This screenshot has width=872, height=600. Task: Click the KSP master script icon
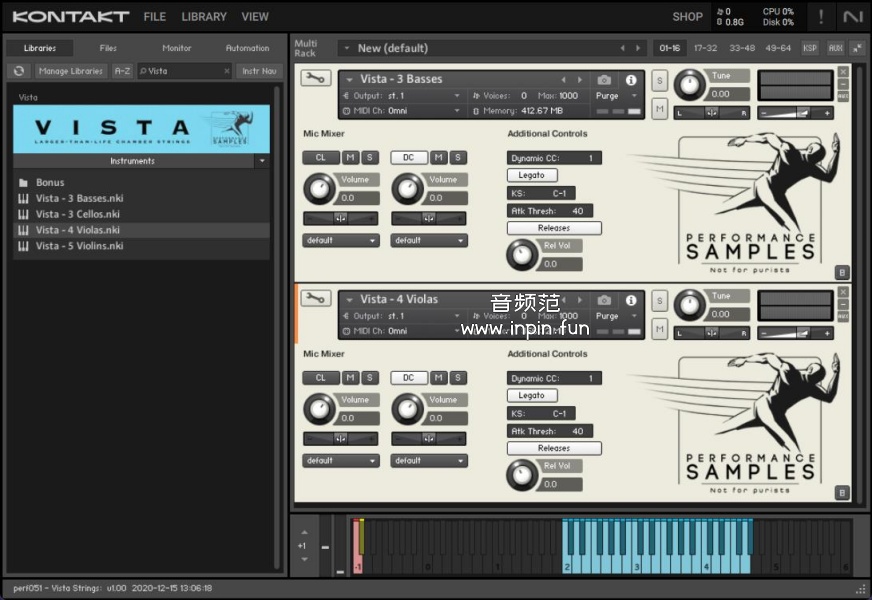click(x=810, y=48)
